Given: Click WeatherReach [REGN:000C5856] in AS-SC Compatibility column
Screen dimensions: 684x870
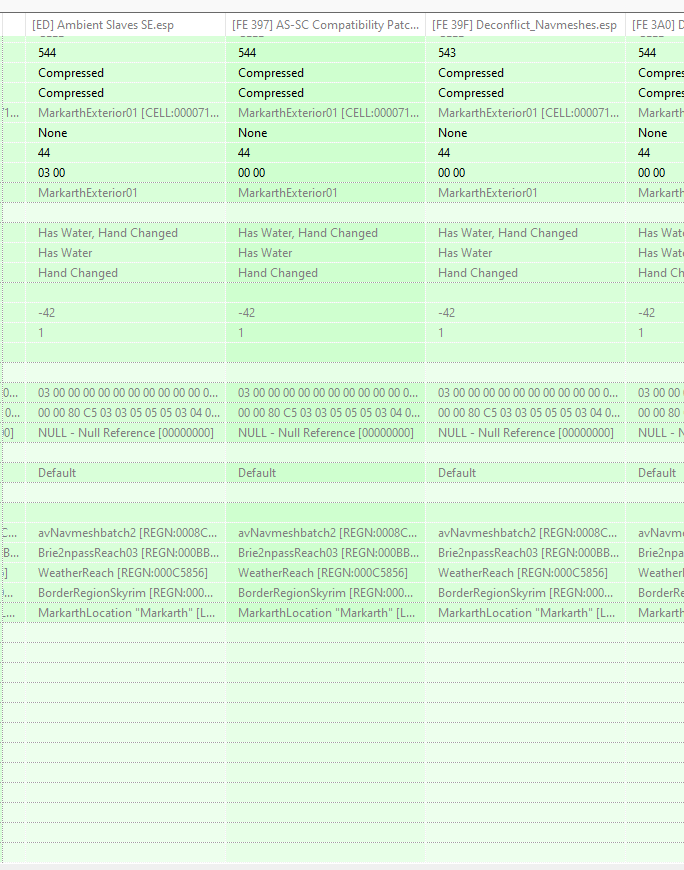Looking at the screenshot, I should pyautogui.click(x=323, y=573).
